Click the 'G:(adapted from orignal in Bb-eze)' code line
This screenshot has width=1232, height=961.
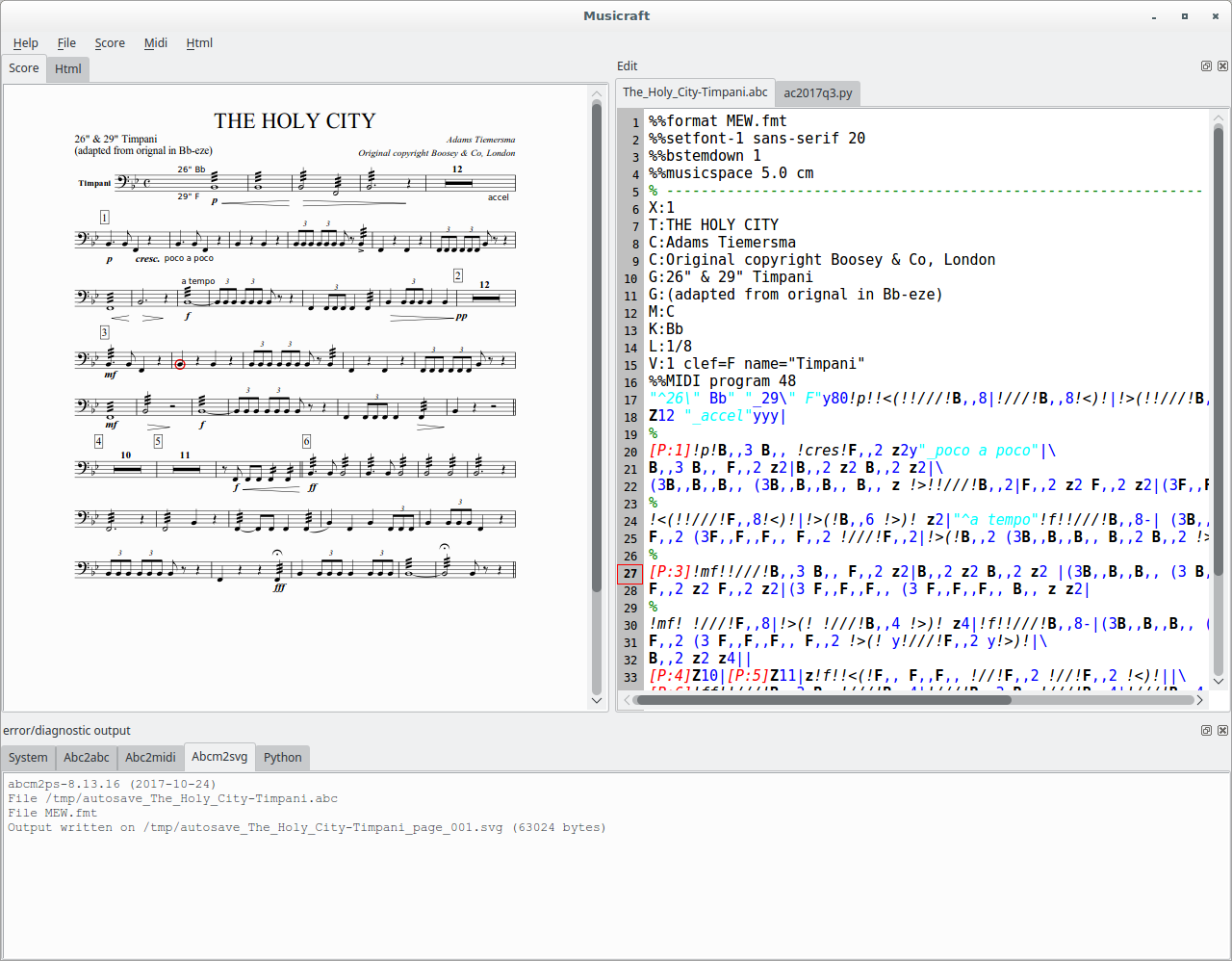[796, 295]
